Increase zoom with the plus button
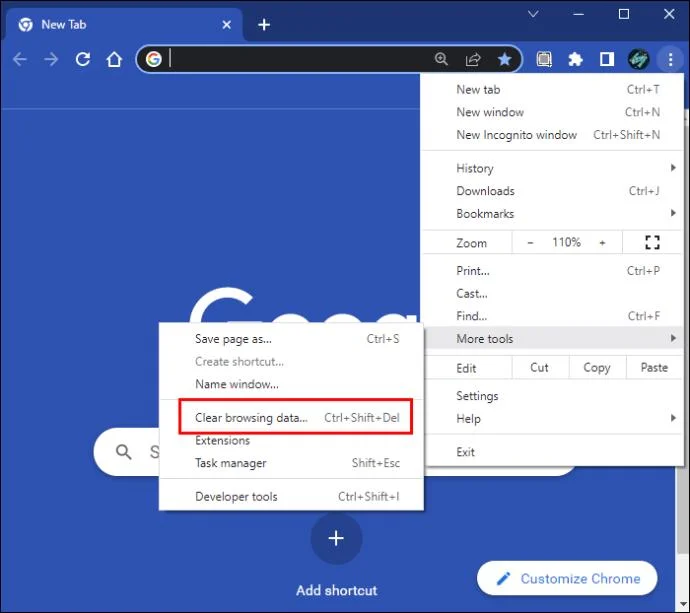 pyautogui.click(x=602, y=243)
